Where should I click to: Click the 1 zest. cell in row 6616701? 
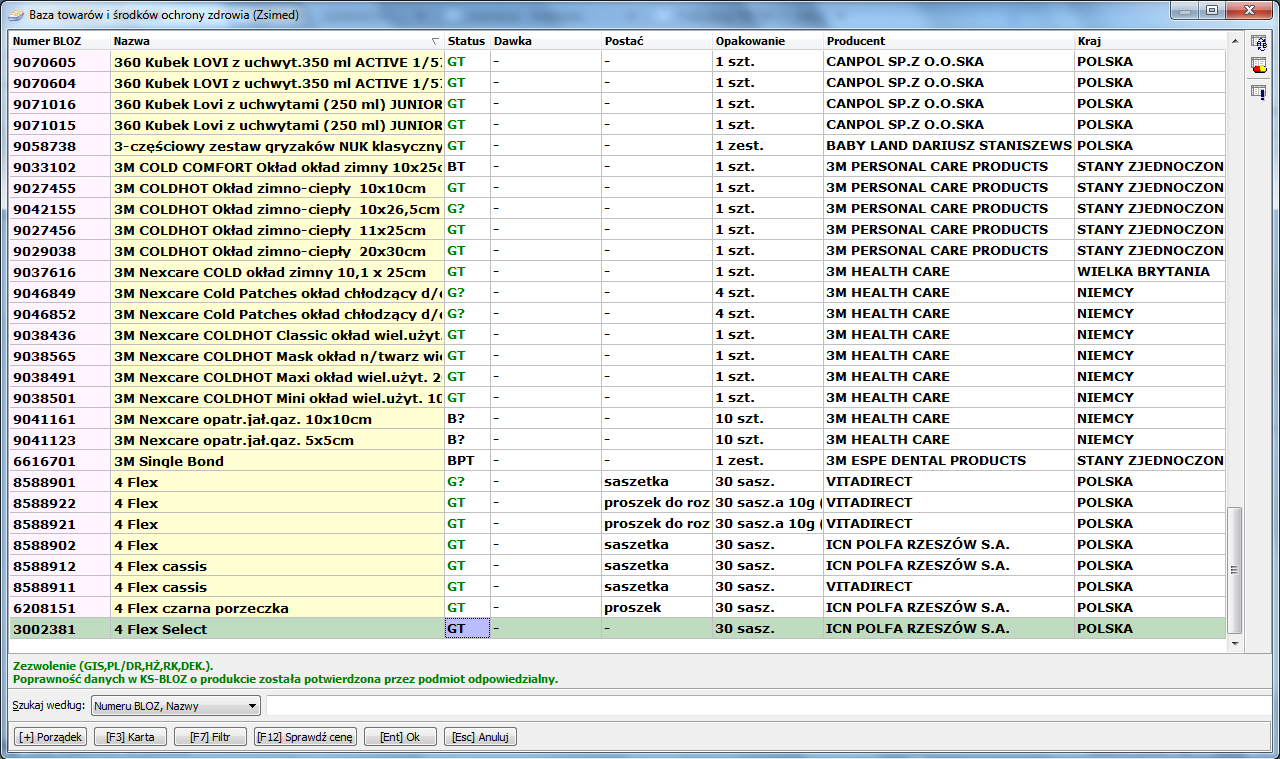click(768, 461)
